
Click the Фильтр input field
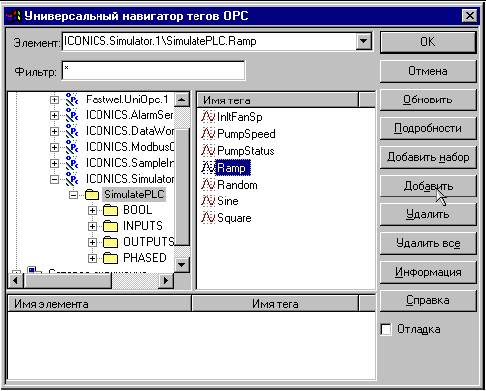click(153, 70)
